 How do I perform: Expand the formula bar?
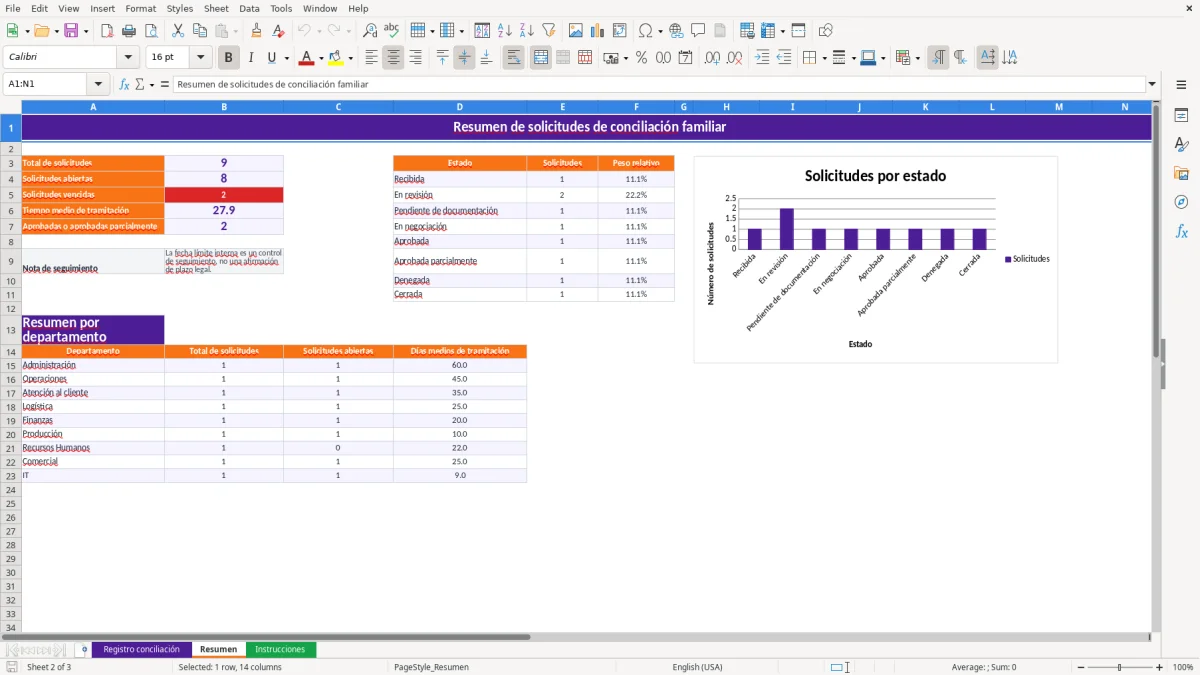(x=1152, y=85)
